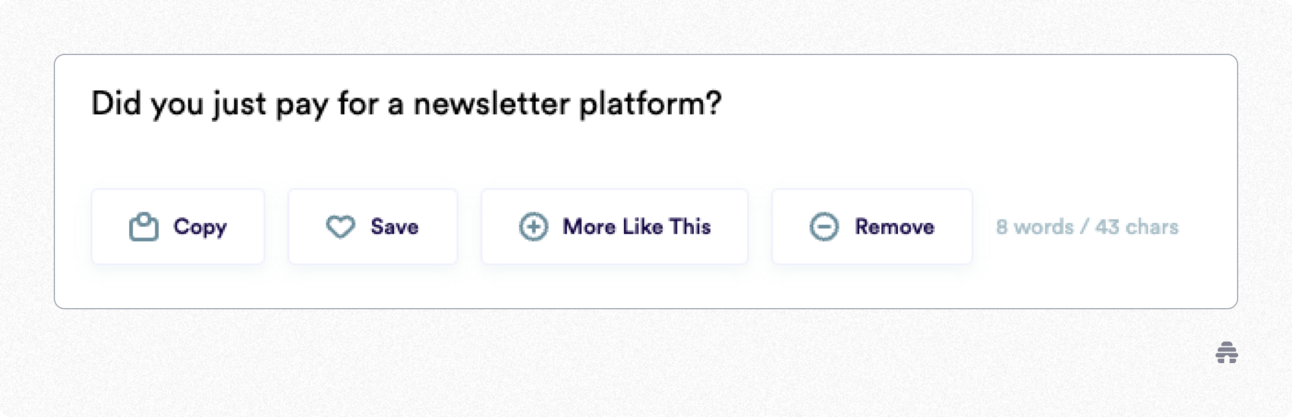Click the minus circle icon
This screenshot has height=417, width=1292.
824,228
